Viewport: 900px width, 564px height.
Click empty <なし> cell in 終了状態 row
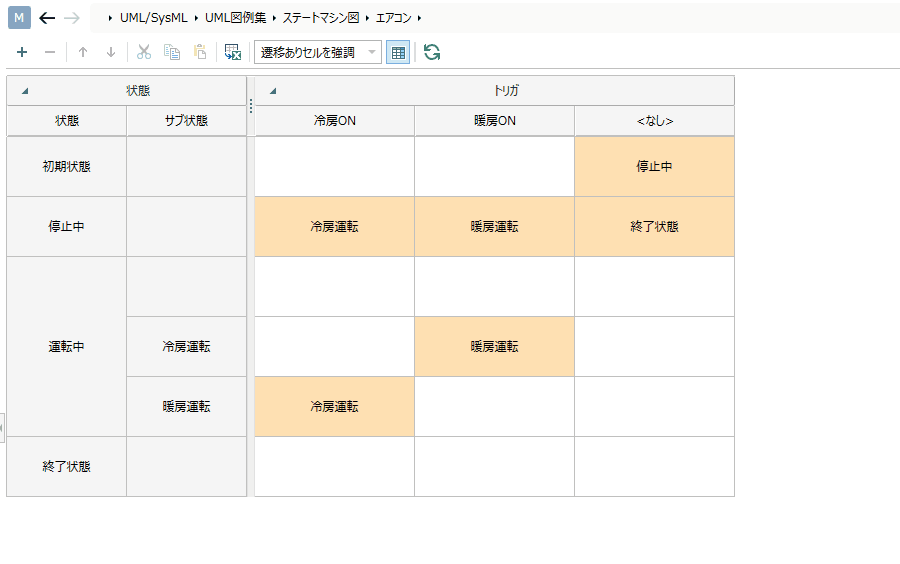point(654,466)
